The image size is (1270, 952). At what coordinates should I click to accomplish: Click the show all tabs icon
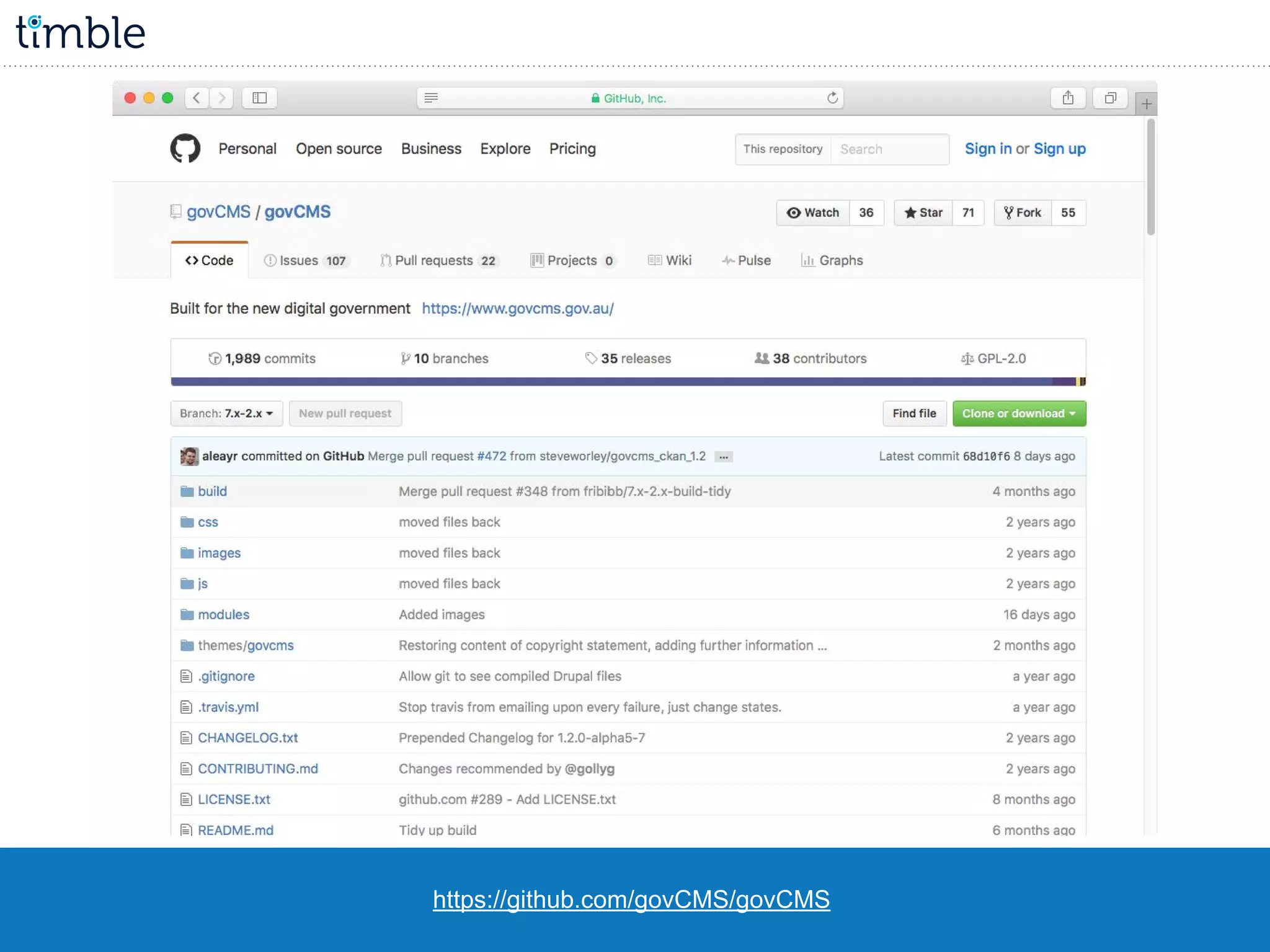tap(1110, 98)
